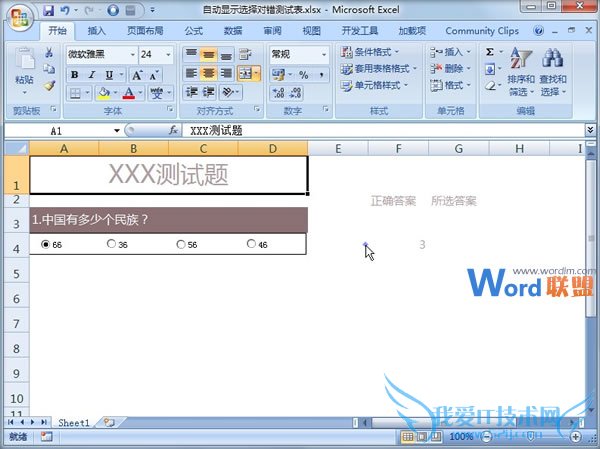600x449 pixels.
Task: Toggle Bold formatting
Action: (x=75, y=75)
